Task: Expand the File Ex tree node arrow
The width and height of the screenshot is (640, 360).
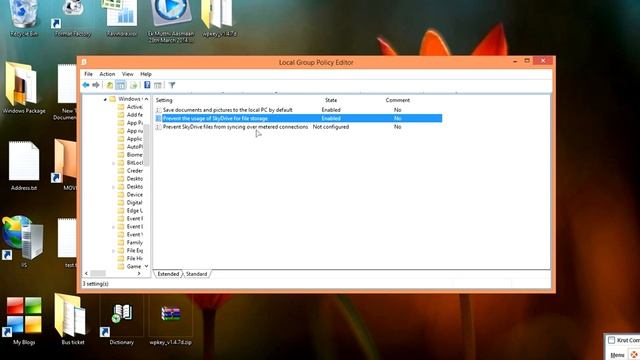Action: (x=113, y=251)
